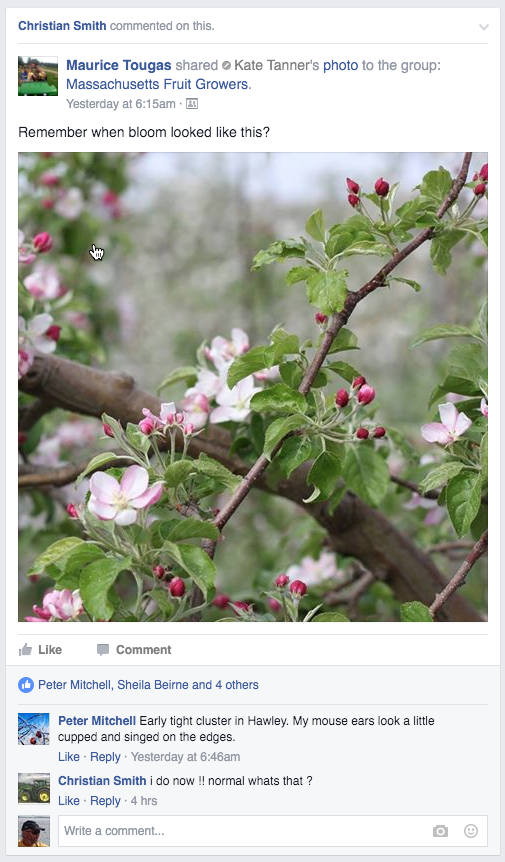Open Maurice Tougas profile name link

pos(119,65)
